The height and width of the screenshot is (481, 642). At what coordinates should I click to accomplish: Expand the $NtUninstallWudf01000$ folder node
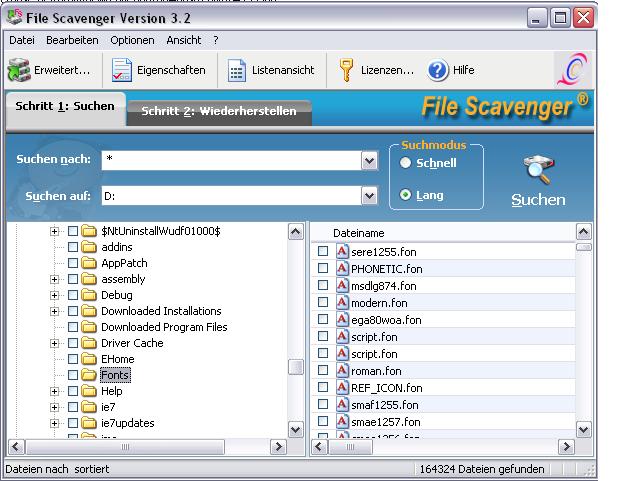(x=54, y=231)
